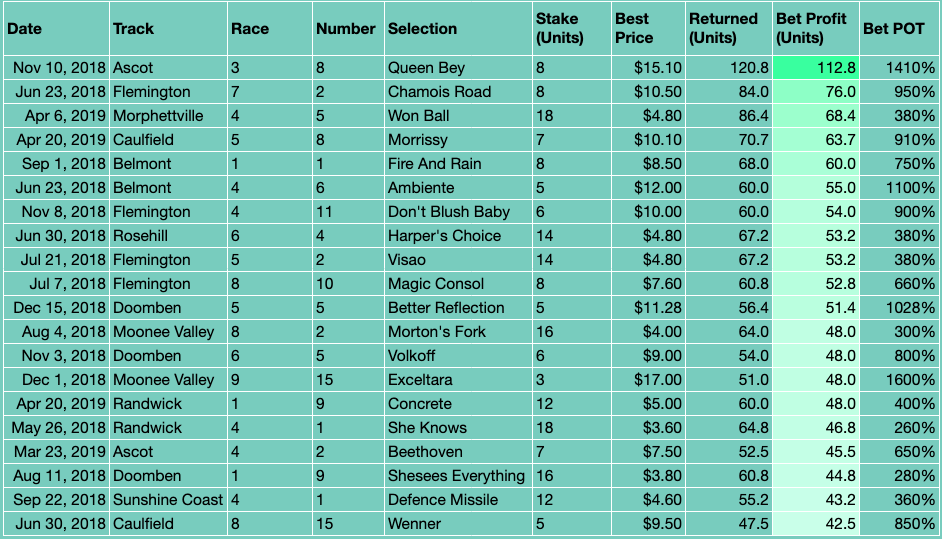Click the Wenner selection cell

[458, 524]
